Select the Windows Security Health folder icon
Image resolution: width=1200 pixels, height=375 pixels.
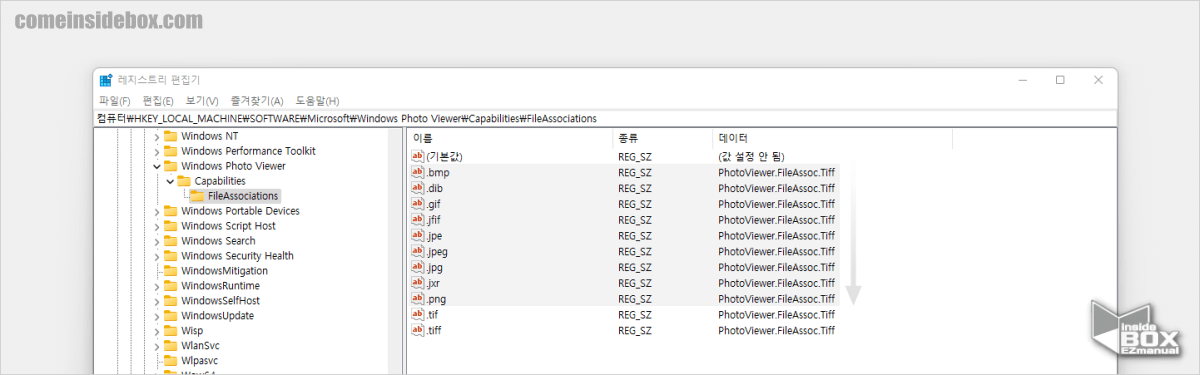170,256
